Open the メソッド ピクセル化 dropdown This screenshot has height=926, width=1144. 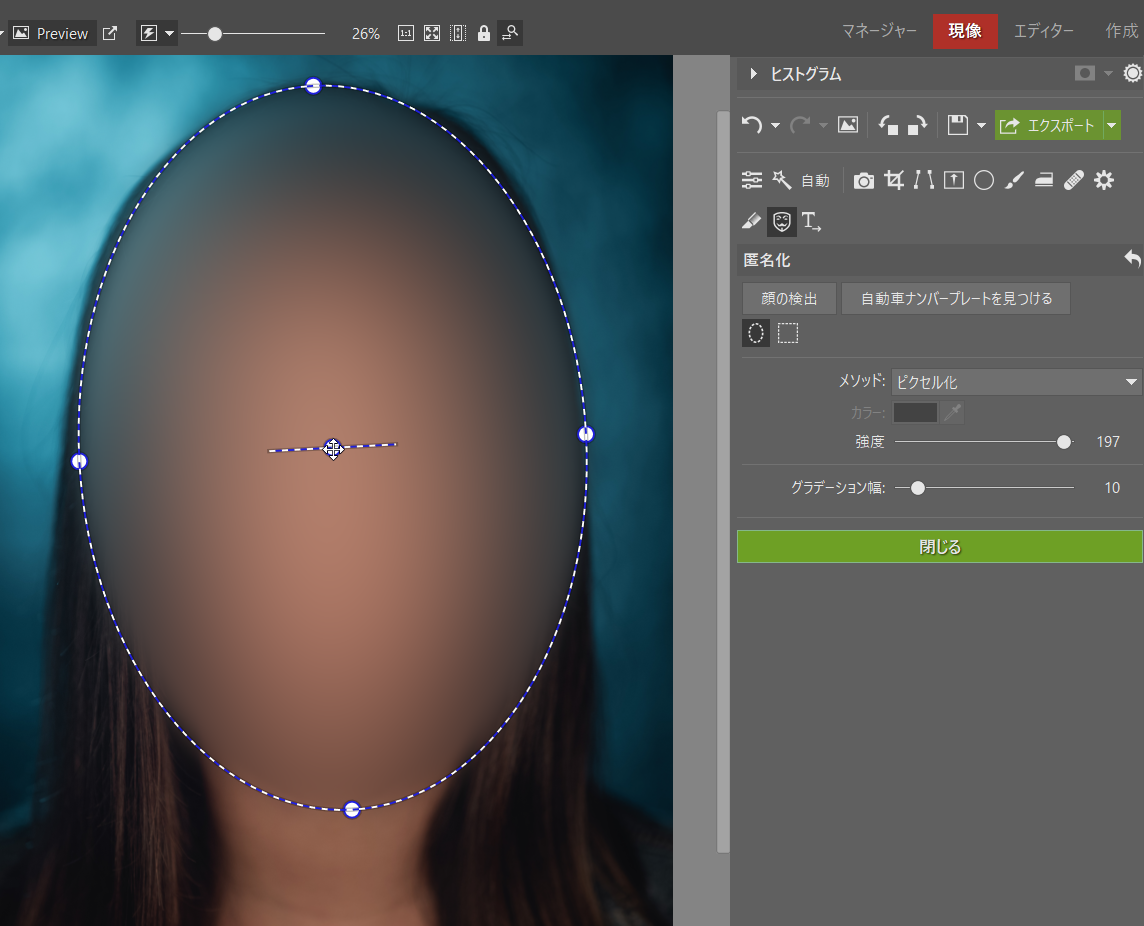pyautogui.click(x=1017, y=382)
